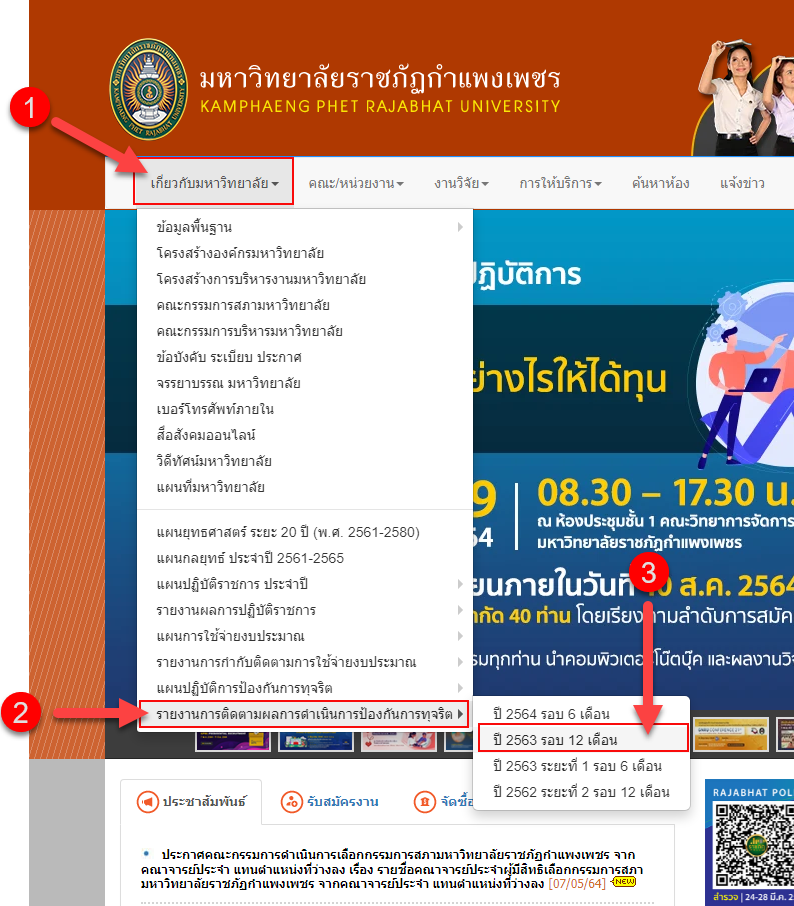Expand รายงานผลการปฏิบัติราชการ submenu
This screenshot has width=794, height=906.
tap(305, 610)
